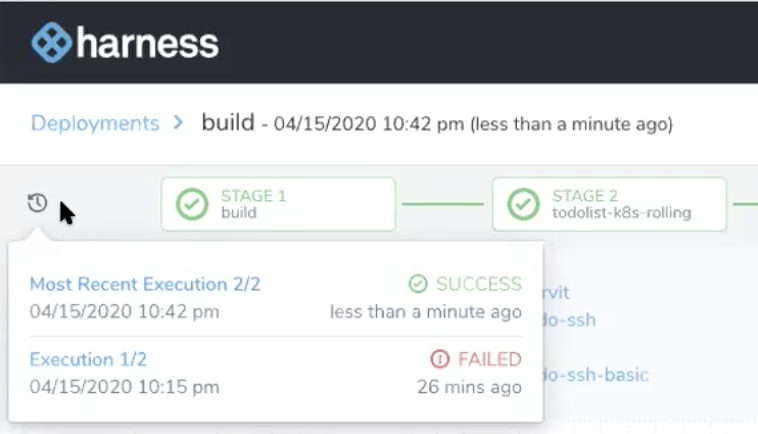Open Execution 1/2 link
The width and height of the screenshot is (758, 434).
[88, 360]
